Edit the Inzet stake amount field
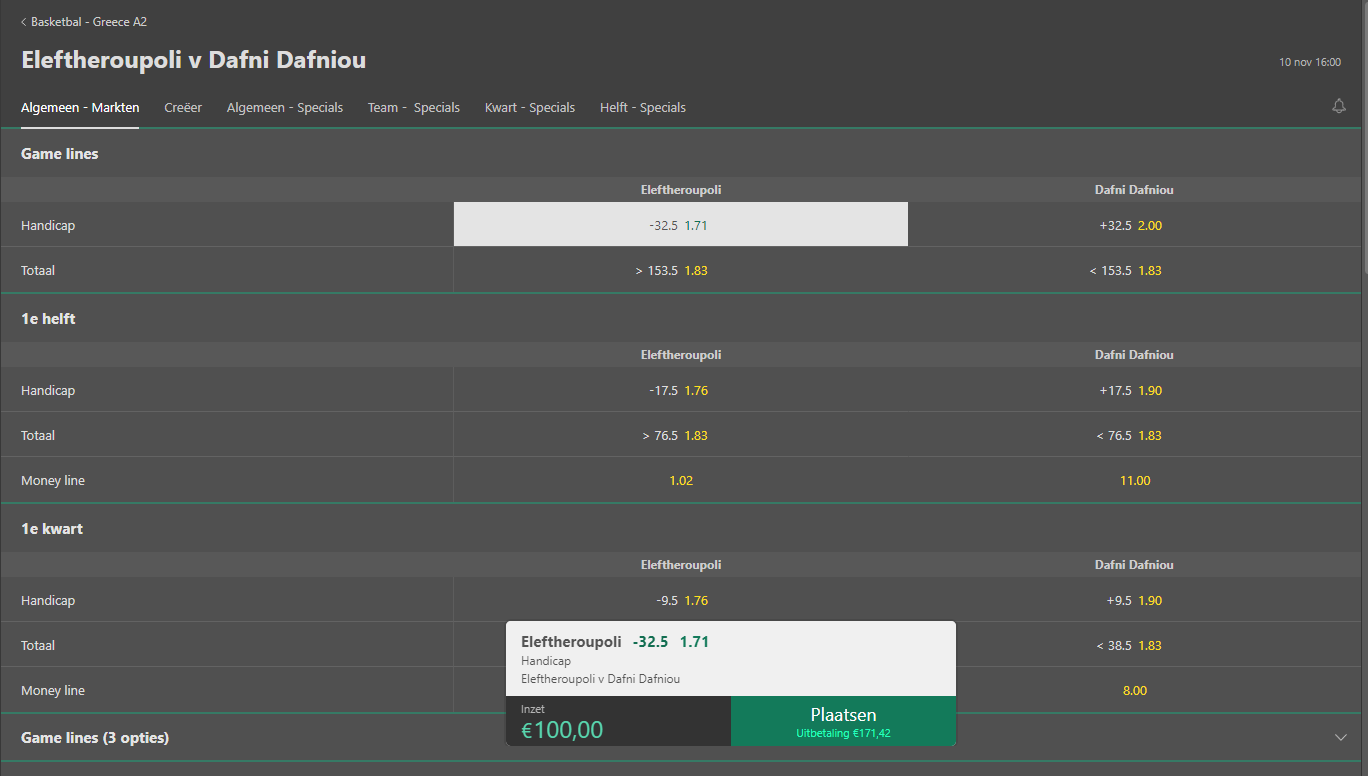This screenshot has height=776, width=1368. point(618,721)
